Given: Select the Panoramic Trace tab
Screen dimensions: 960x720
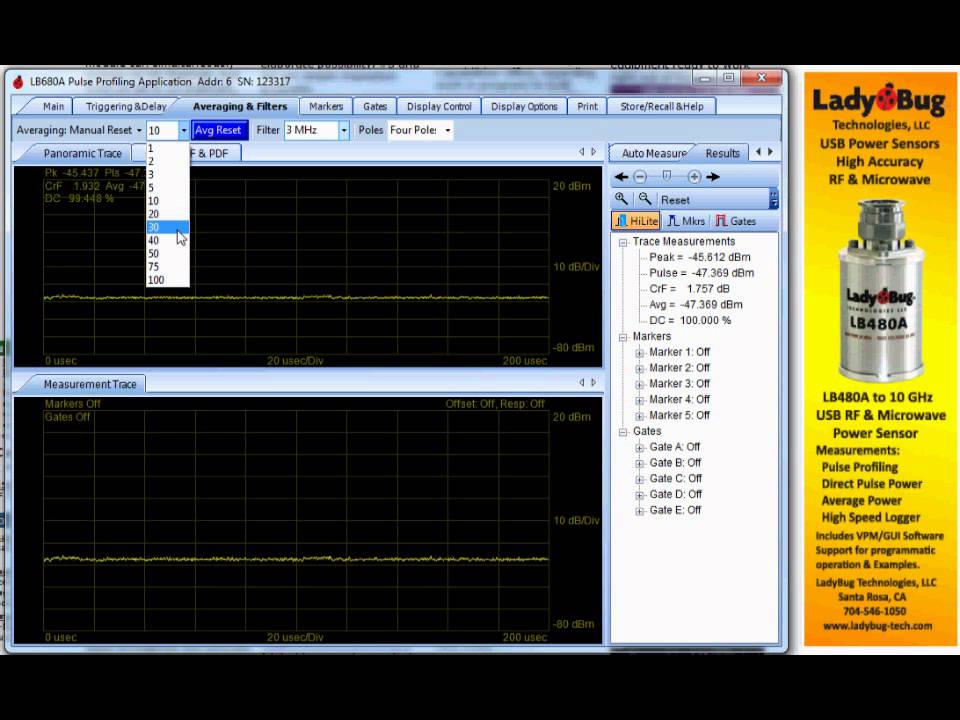Looking at the screenshot, I should 82,153.
